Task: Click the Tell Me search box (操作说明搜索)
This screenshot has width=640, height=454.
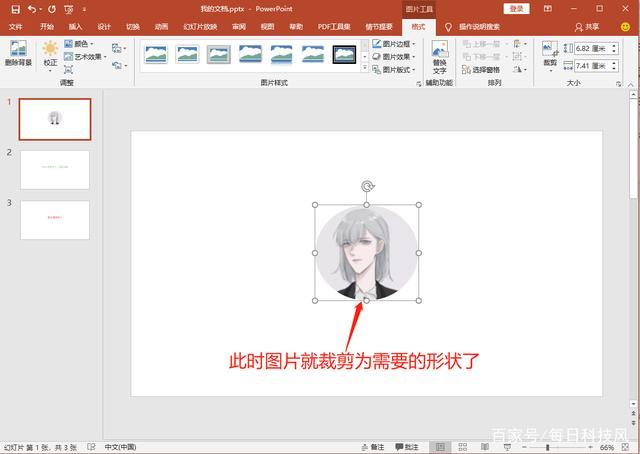Action: [479, 27]
